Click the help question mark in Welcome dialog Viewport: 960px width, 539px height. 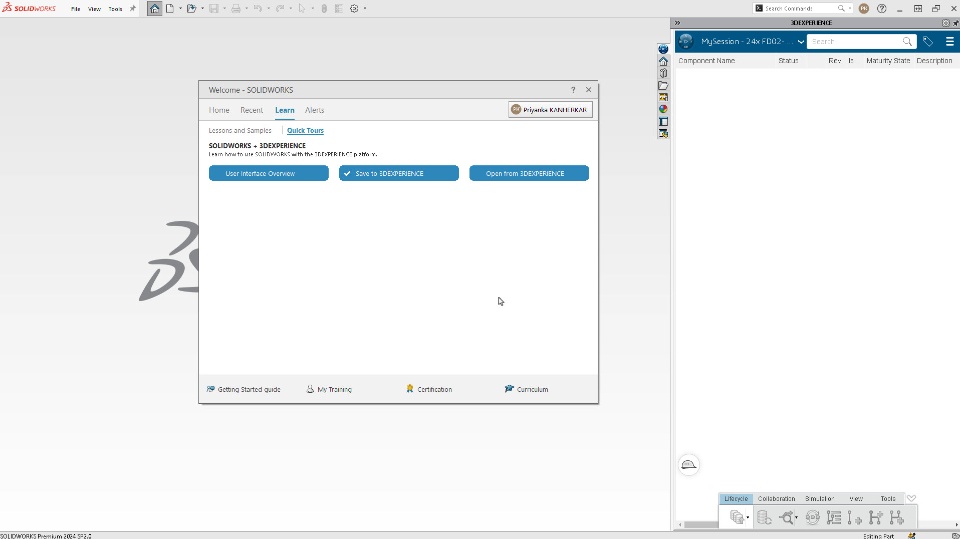point(573,90)
